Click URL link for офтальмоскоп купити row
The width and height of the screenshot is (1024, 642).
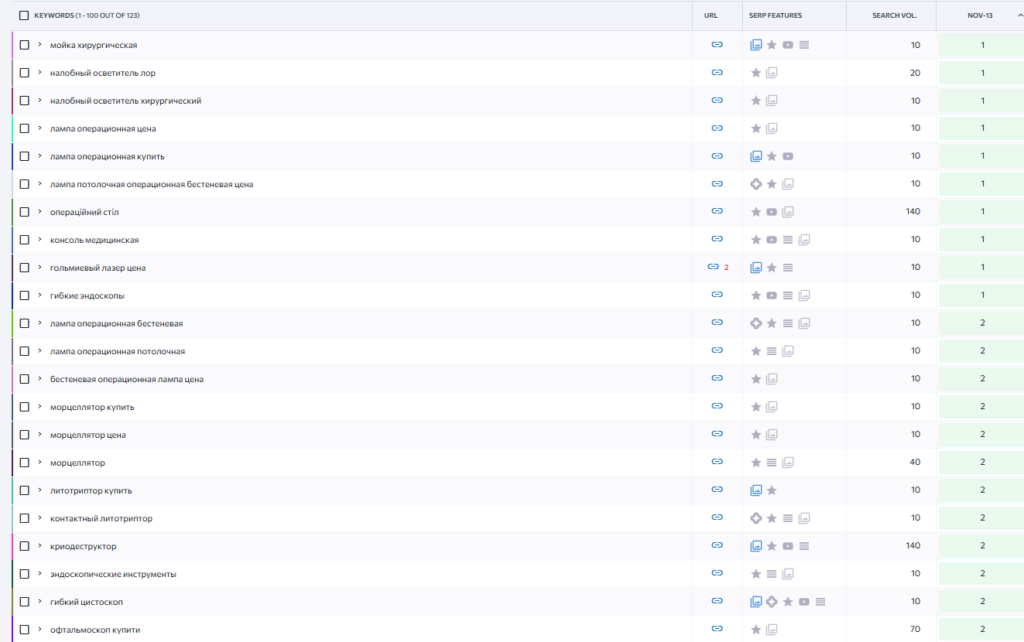coord(717,628)
